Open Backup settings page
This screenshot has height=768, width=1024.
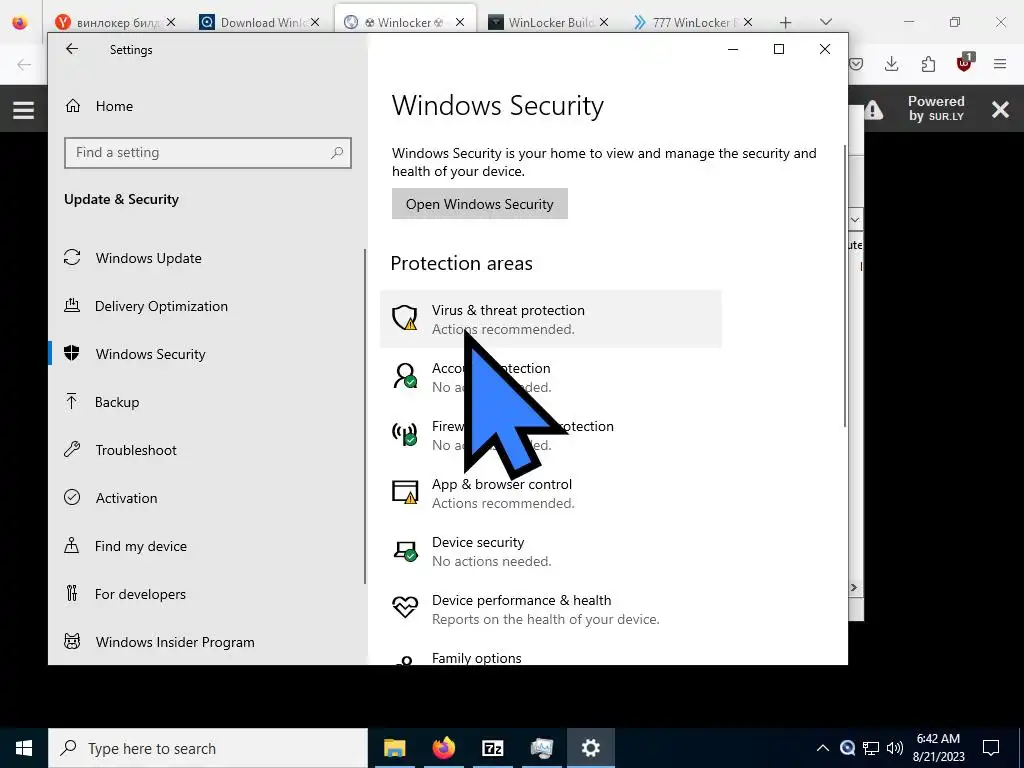pos(117,402)
